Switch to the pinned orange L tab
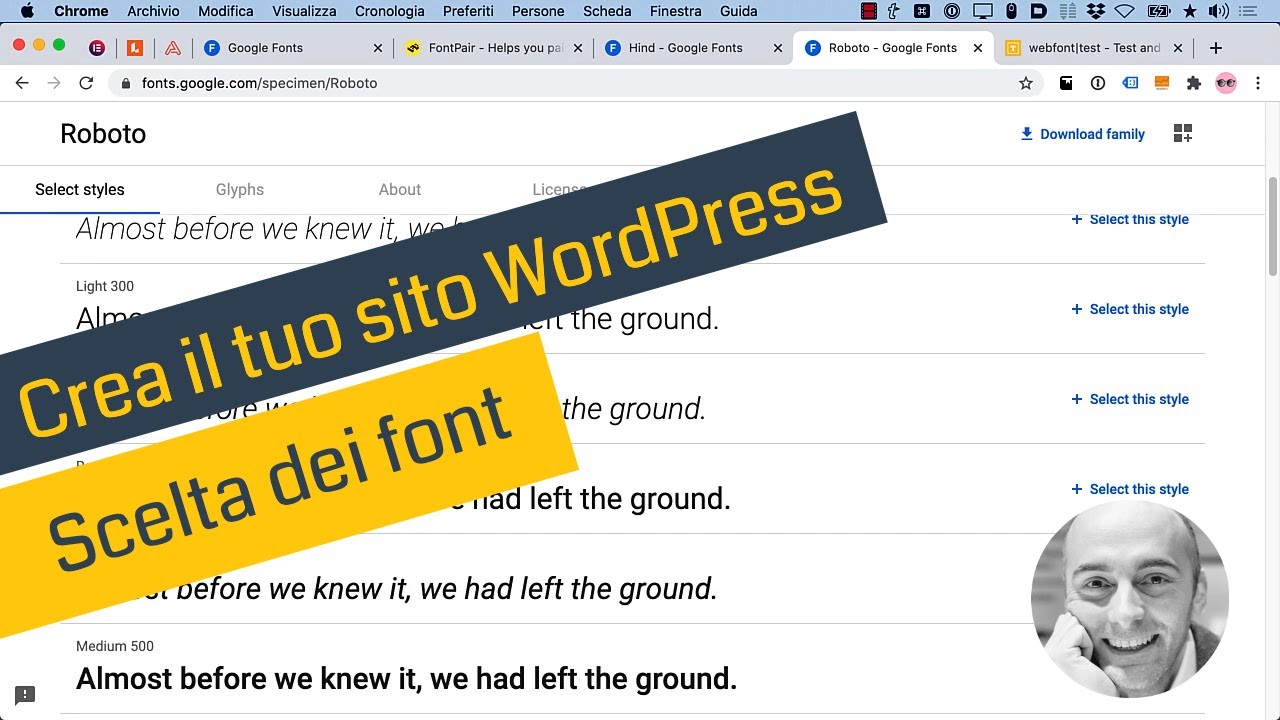This screenshot has height=720, width=1280. tap(135, 48)
